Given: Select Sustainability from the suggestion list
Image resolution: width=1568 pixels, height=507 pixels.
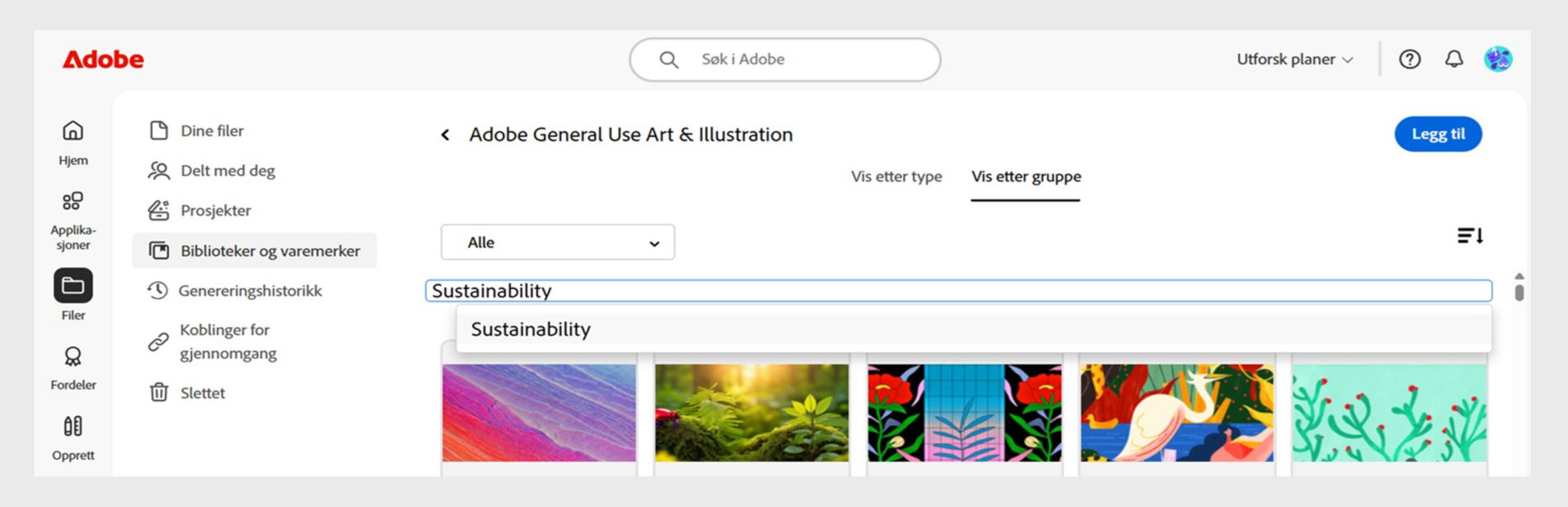Looking at the screenshot, I should coord(531,329).
